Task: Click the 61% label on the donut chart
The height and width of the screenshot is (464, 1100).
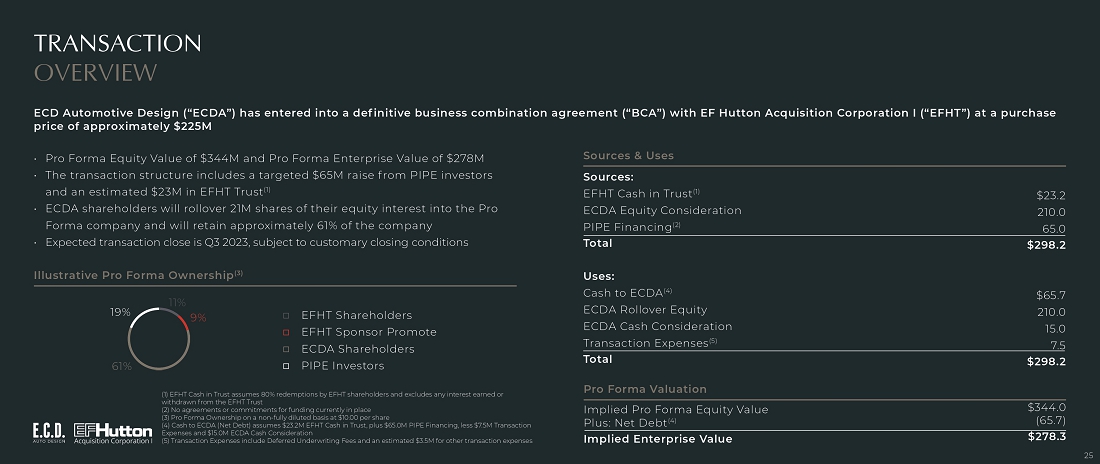Action: coord(121,366)
